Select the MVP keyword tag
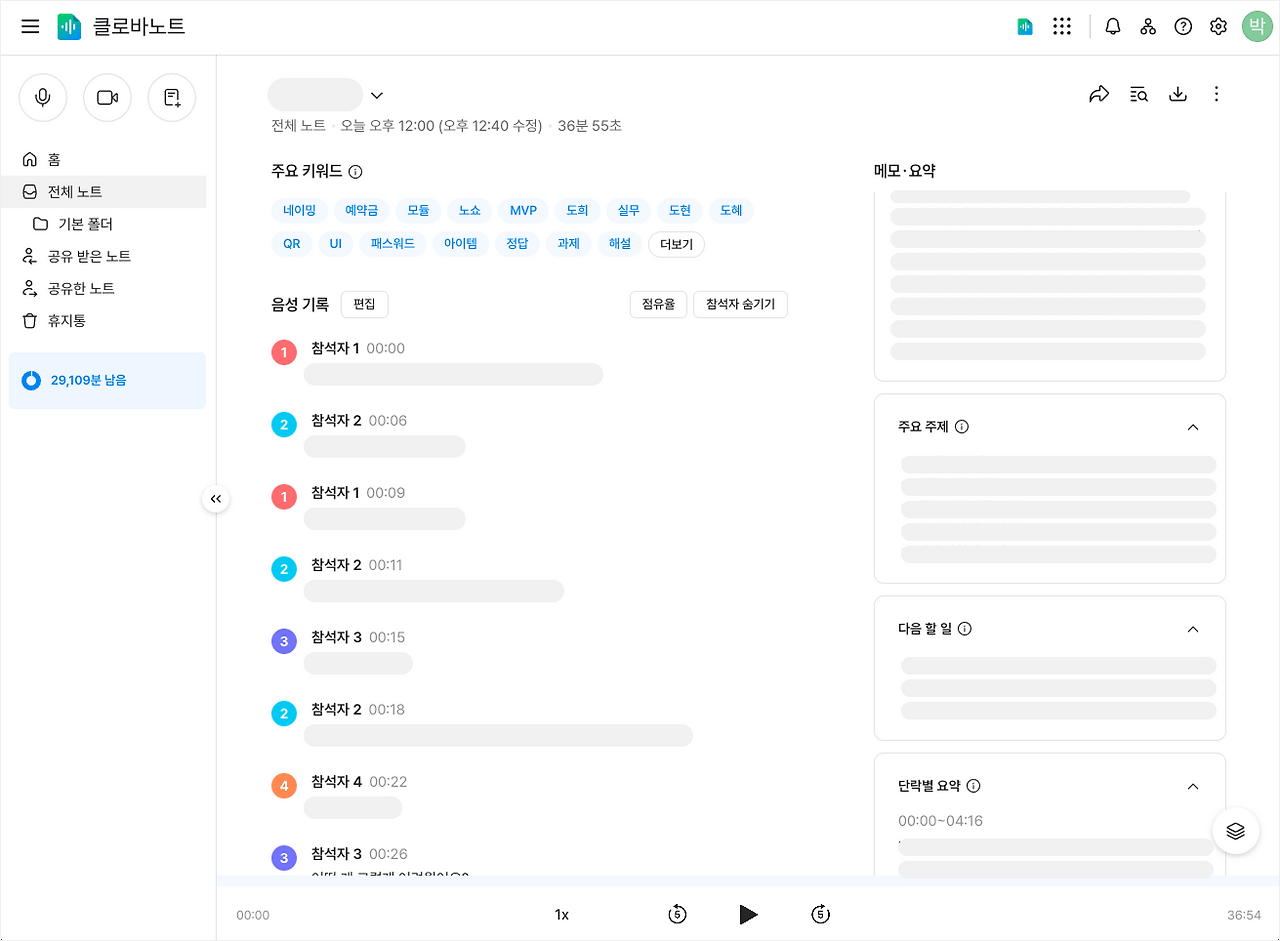1280x941 pixels. [523, 211]
